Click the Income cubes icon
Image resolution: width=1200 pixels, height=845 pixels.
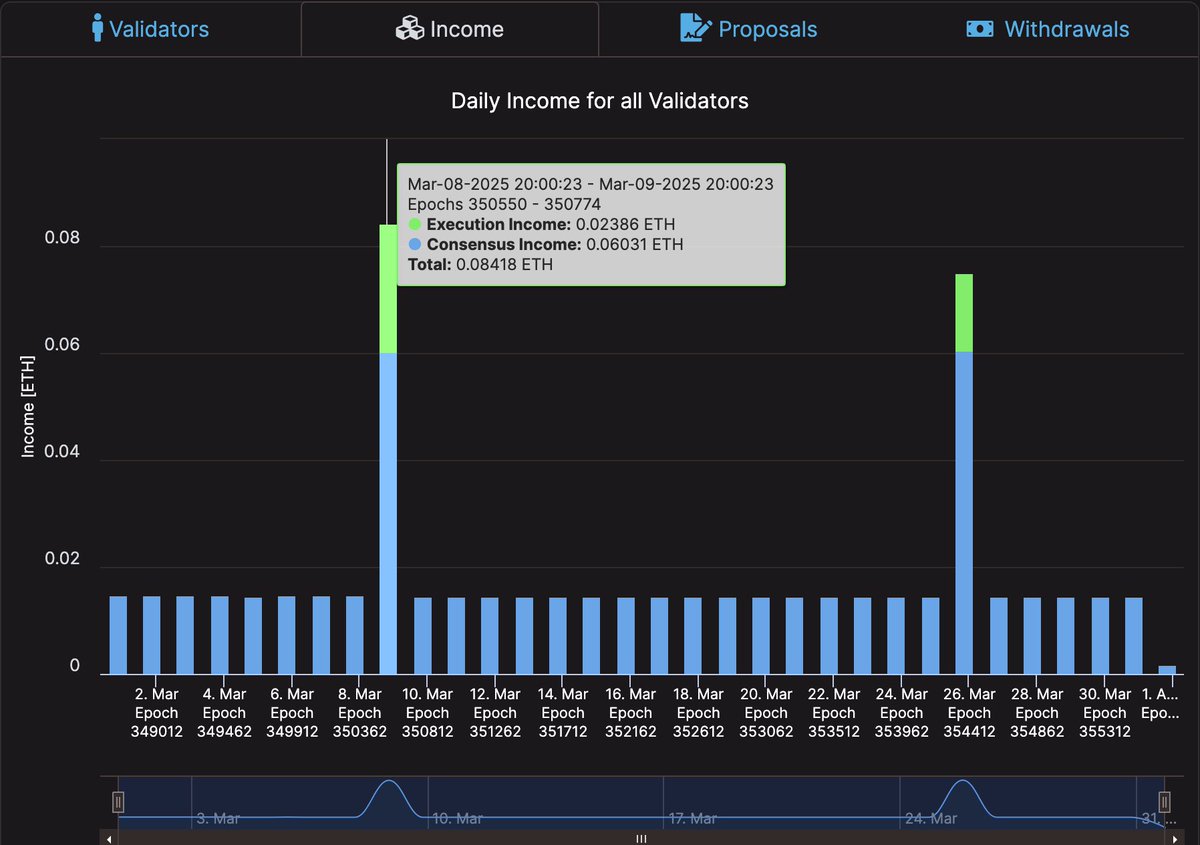pos(410,29)
